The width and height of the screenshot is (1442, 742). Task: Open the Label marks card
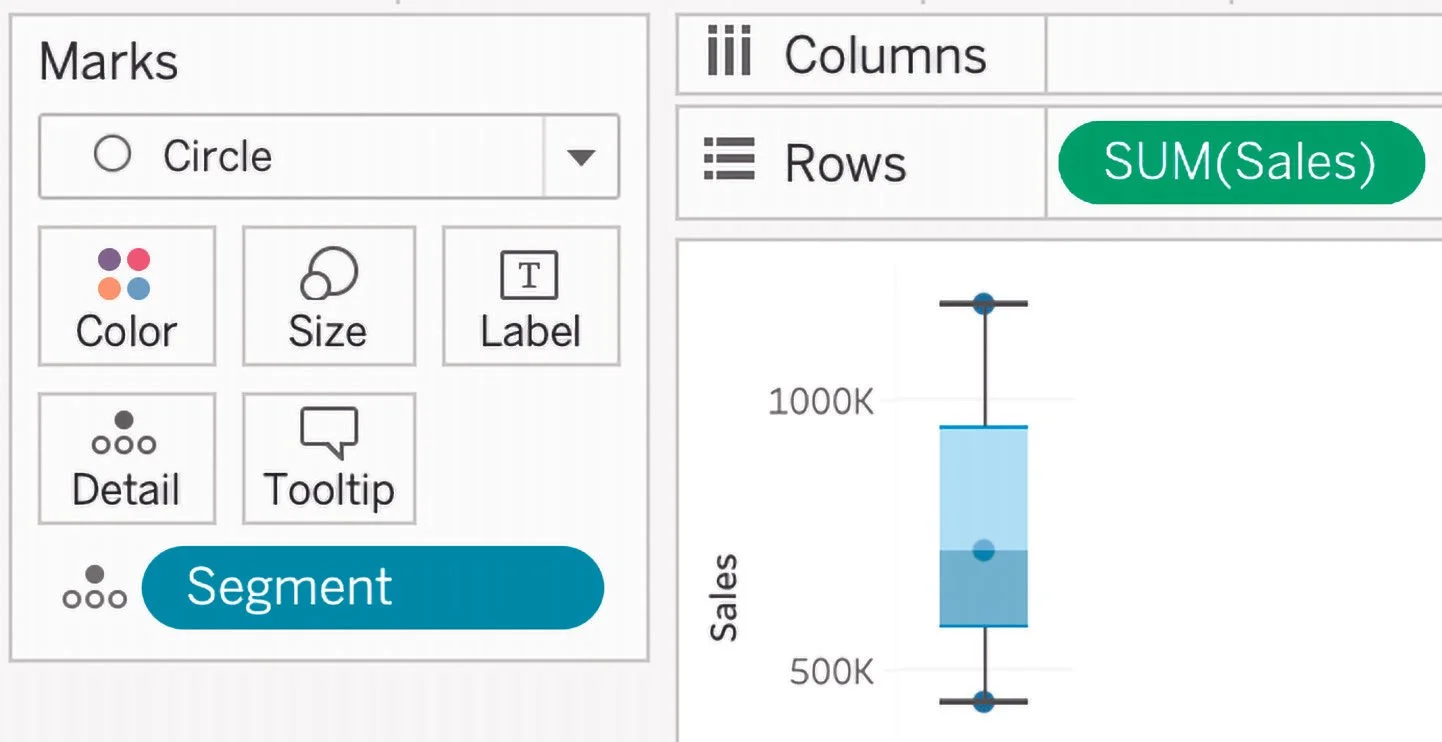531,296
